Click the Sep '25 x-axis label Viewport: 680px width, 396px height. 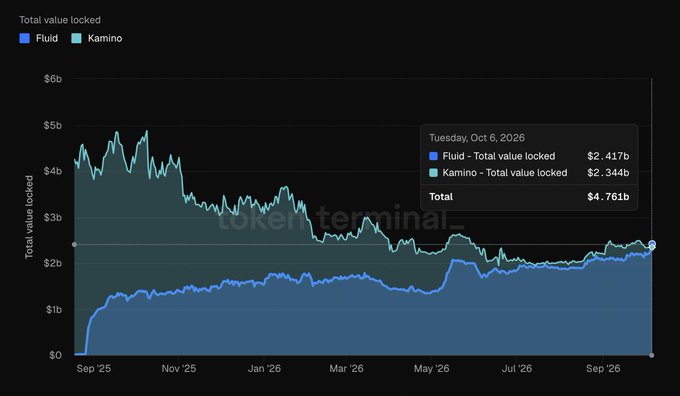[94, 369]
